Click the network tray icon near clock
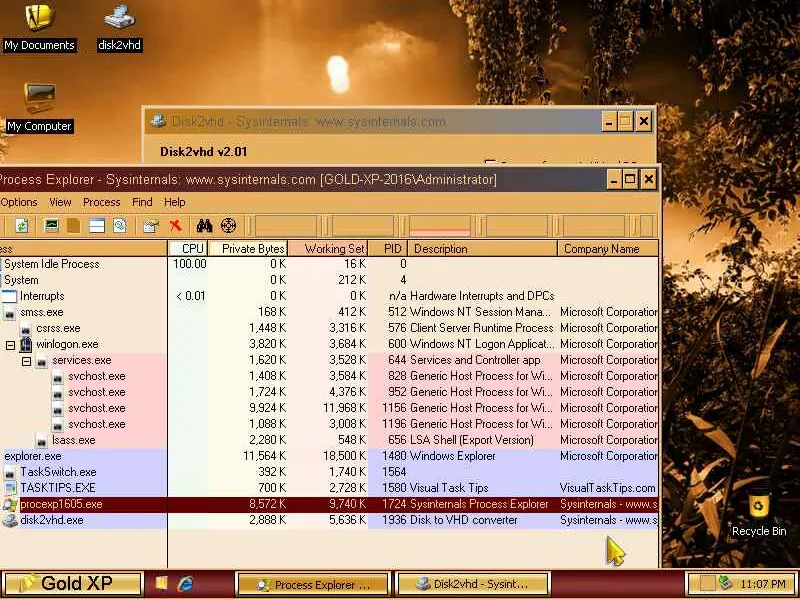800x600 pixels. click(x=724, y=583)
